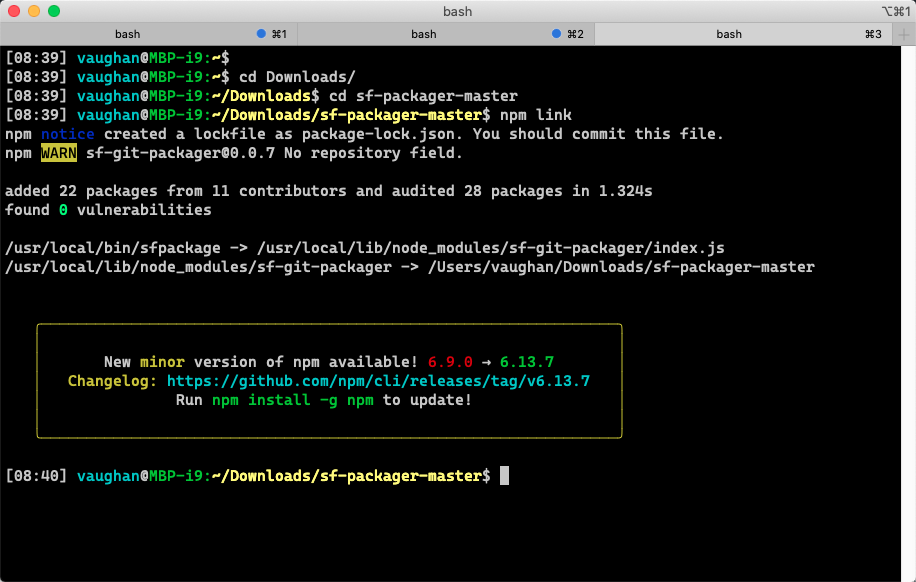This screenshot has height=582, width=916.
Task: Click the 'bash' window title
Action: [457, 11]
